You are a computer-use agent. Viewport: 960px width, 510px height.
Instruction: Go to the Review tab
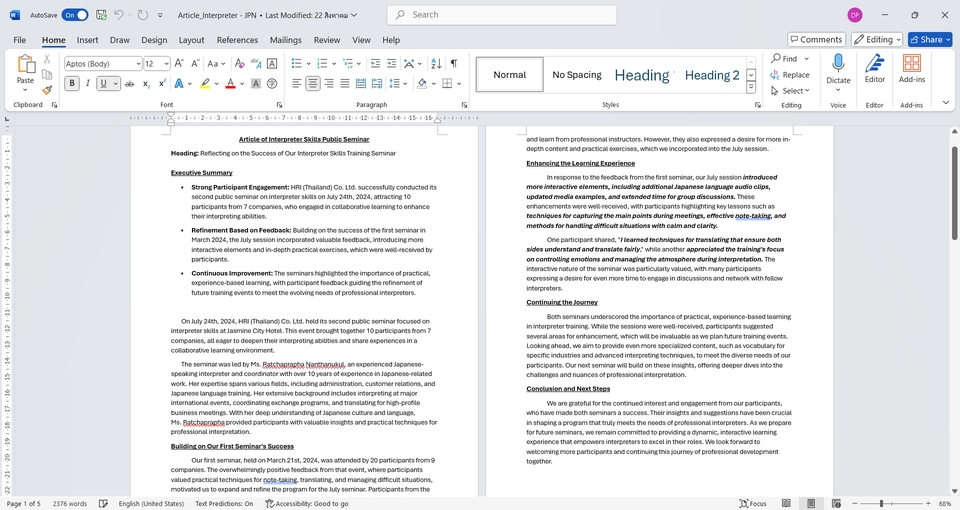click(326, 40)
